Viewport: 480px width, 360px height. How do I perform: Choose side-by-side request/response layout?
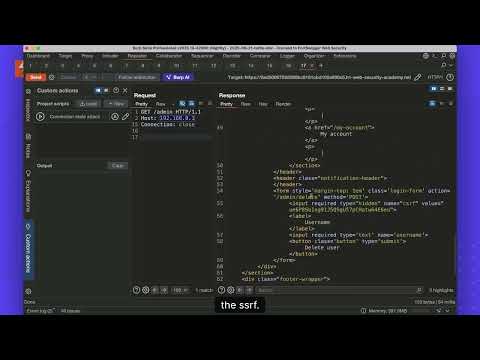click(x=434, y=89)
